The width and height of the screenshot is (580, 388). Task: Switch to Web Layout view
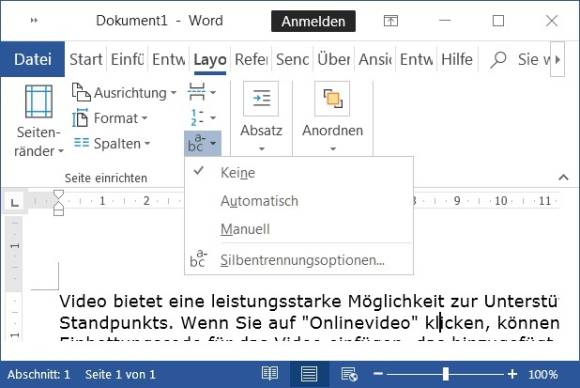tap(349, 374)
